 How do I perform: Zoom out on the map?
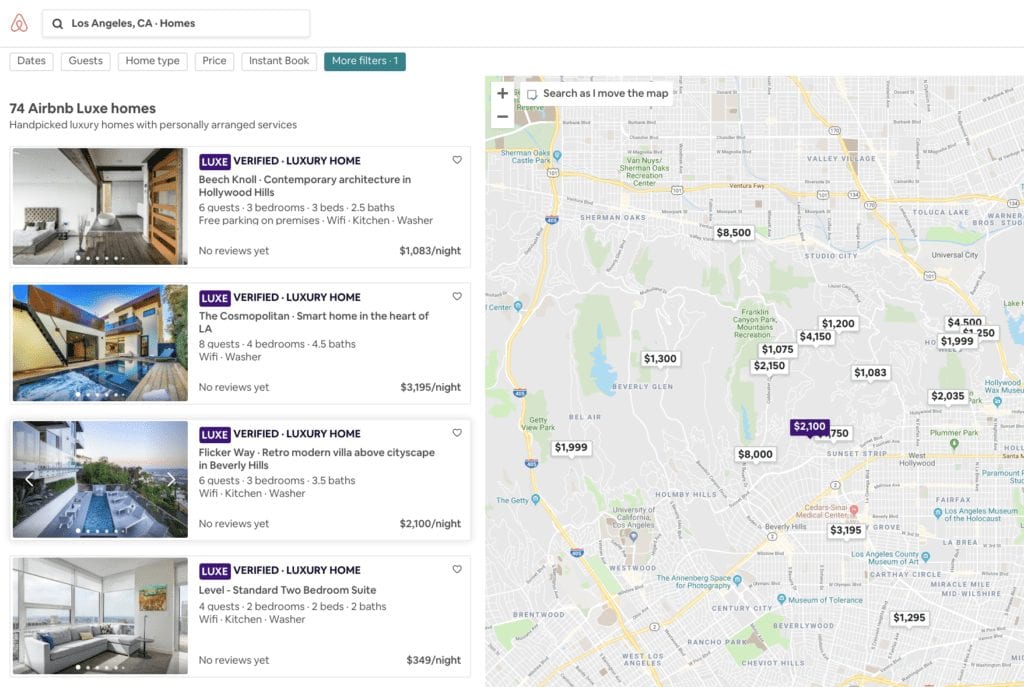tap(502, 117)
